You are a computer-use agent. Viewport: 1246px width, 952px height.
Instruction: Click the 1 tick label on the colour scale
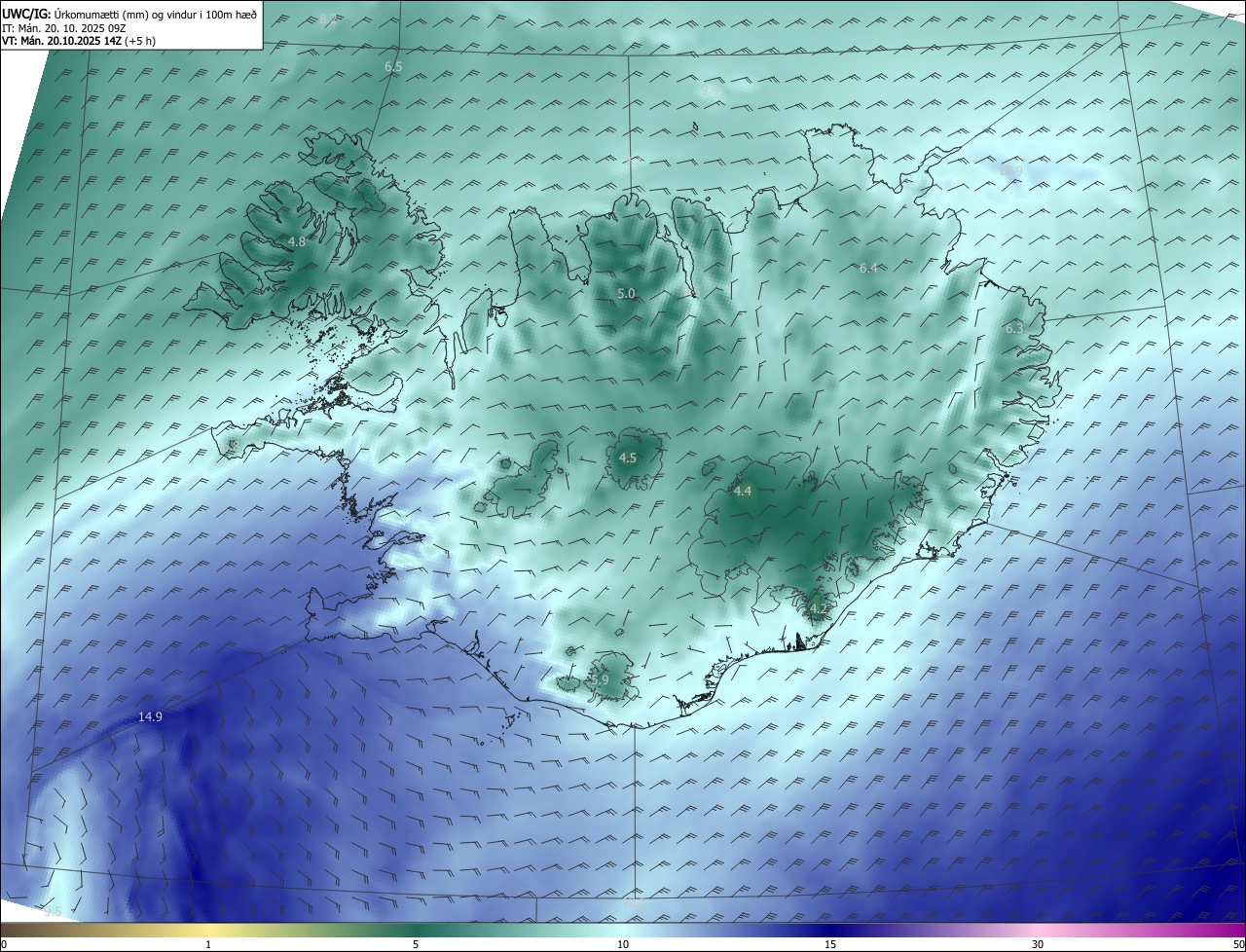tap(208, 944)
